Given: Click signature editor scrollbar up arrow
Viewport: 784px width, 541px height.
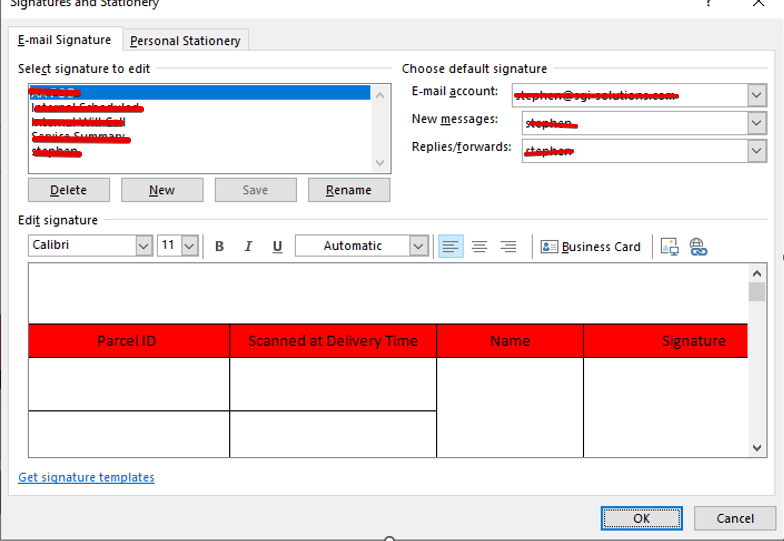Looking at the screenshot, I should pos(757,274).
